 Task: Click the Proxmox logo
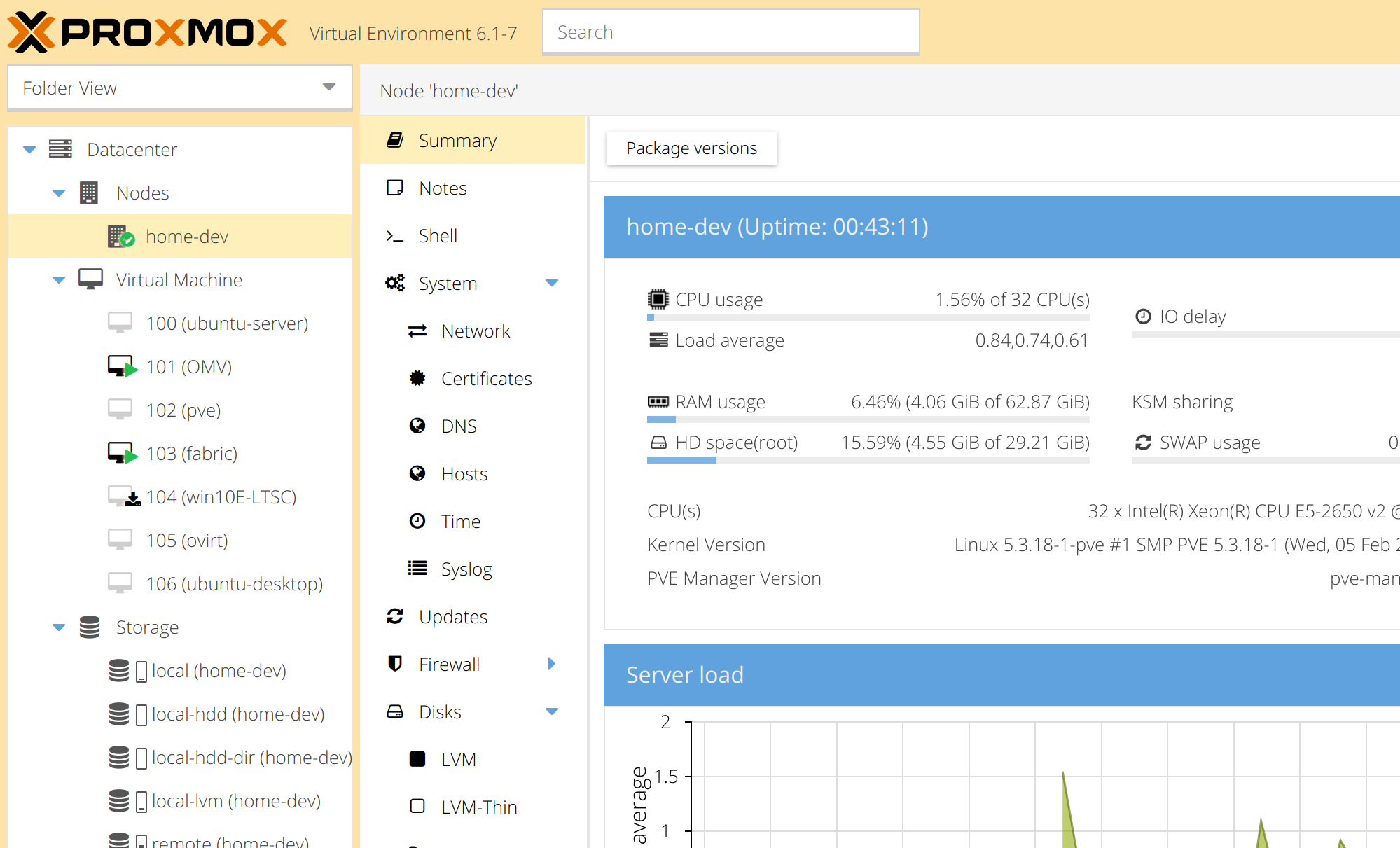pyautogui.click(x=147, y=32)
